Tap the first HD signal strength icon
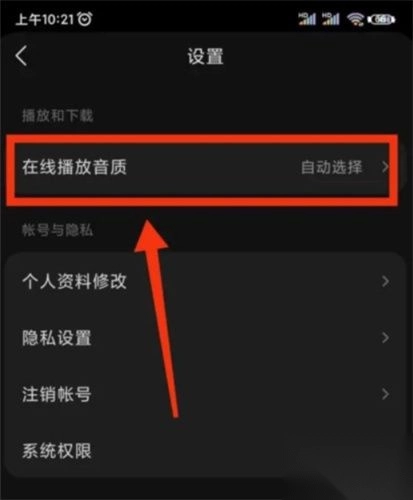The width and height of the screenshot is (413, 500). pos(307,19)
